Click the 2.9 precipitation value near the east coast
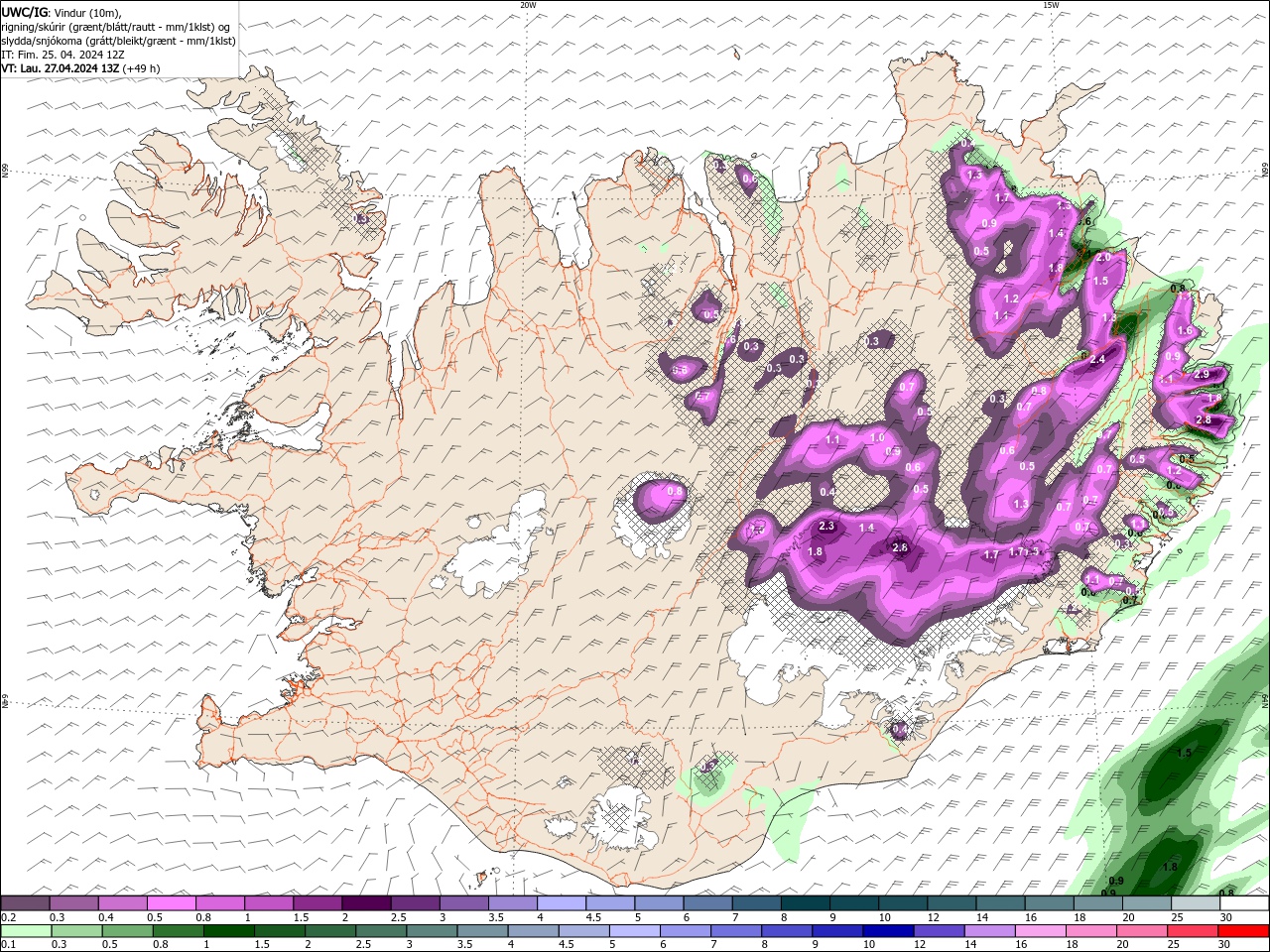 click(1202, 374)
